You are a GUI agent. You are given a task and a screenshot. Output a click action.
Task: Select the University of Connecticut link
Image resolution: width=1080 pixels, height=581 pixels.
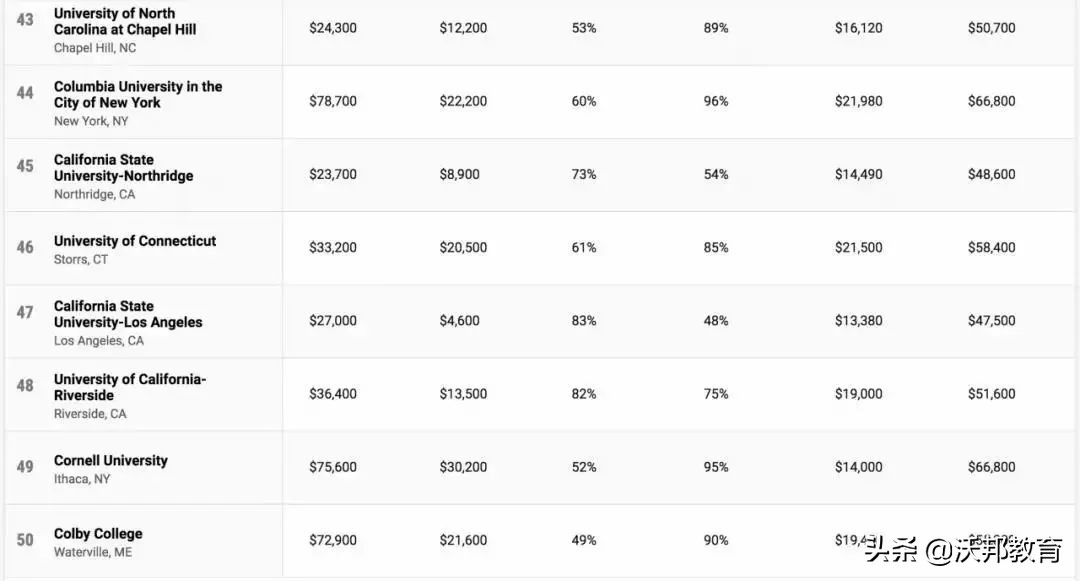pyautogui.click(x=135, y=241)
